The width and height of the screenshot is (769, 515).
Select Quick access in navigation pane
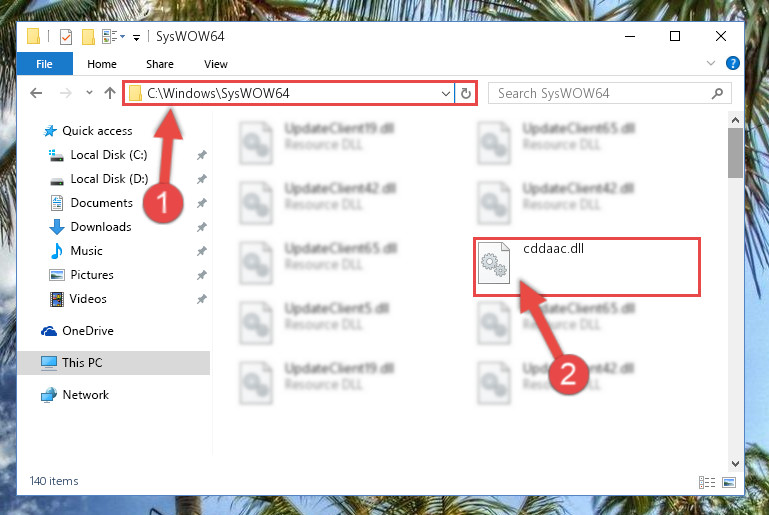pos(97,131)
